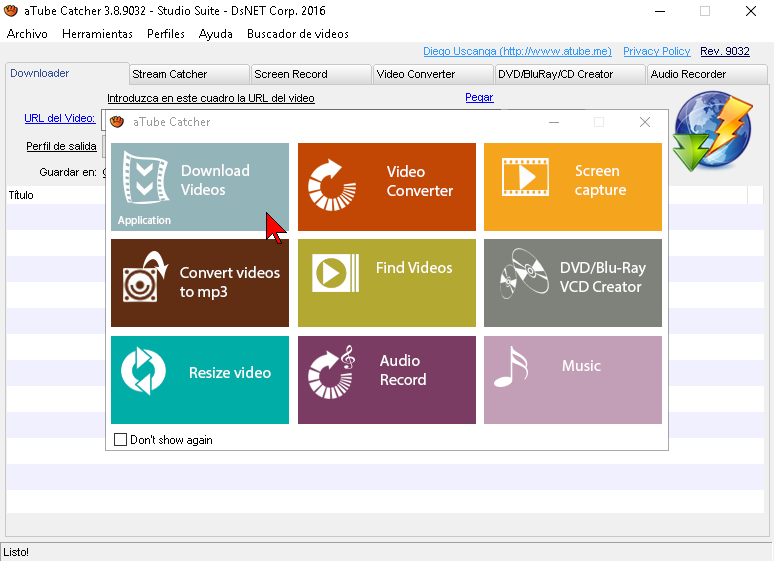Viewport: 774px width, 562px height.
Task: Minimize the main aTube Catcher window
Action: tap(660, 11)
